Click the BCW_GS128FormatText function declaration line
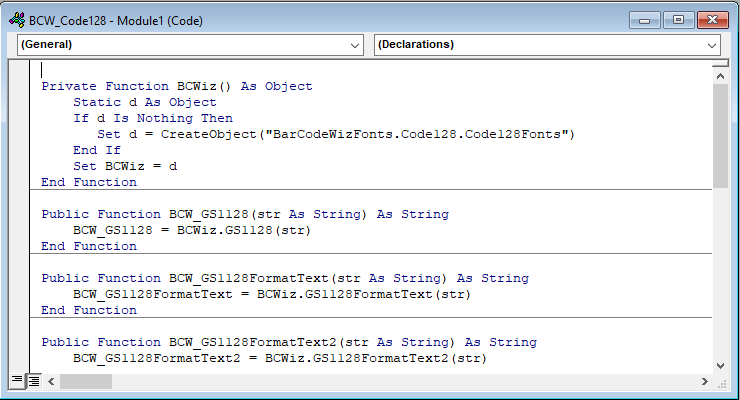 coord(285,278)
